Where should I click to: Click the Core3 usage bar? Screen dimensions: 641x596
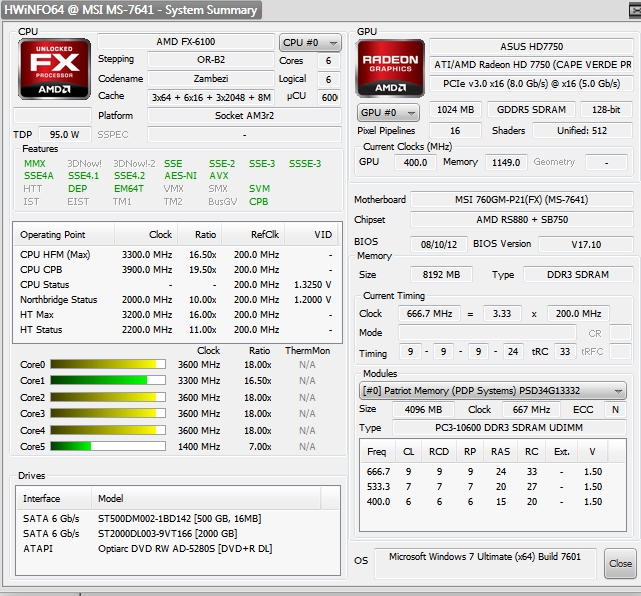[x=108, y=414]
